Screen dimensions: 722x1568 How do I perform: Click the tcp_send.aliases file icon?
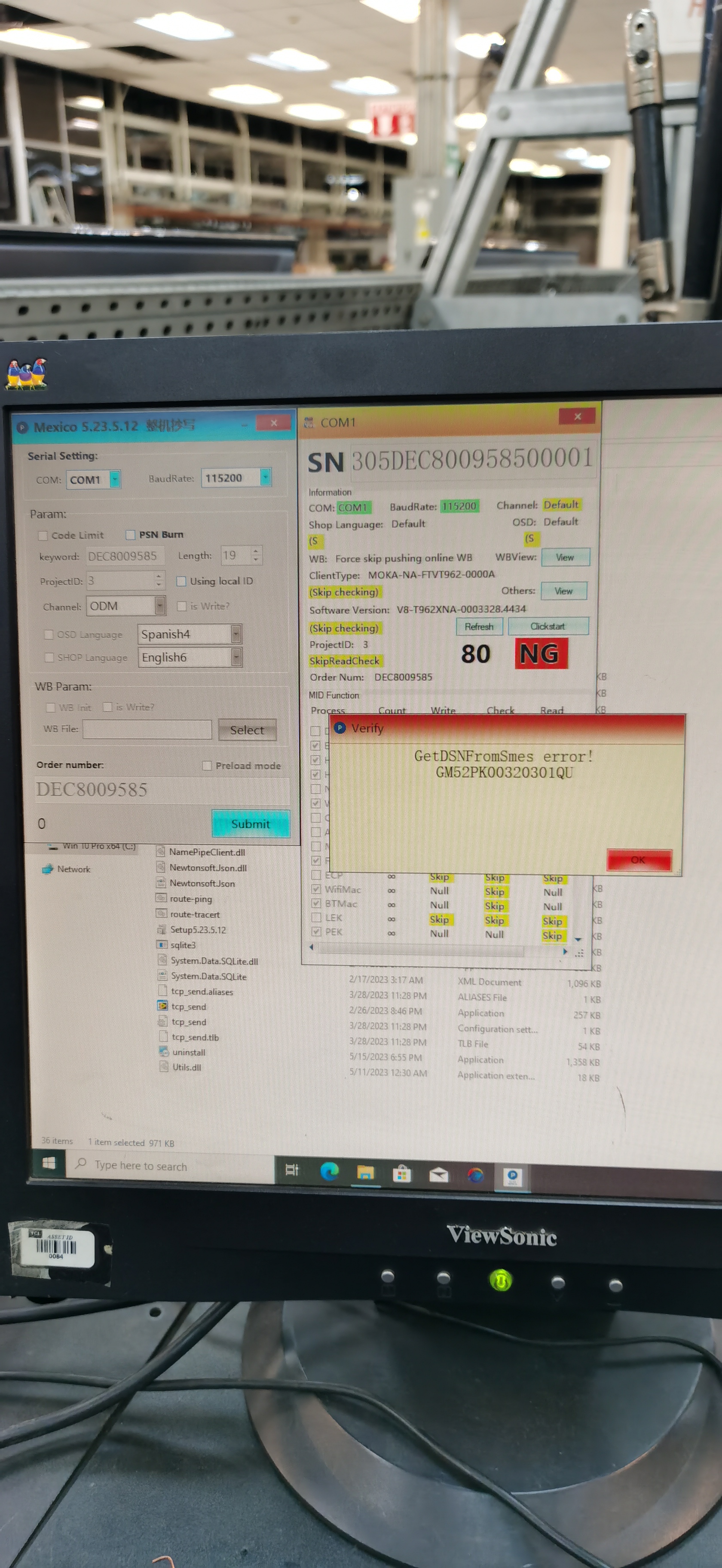point(162,991)
